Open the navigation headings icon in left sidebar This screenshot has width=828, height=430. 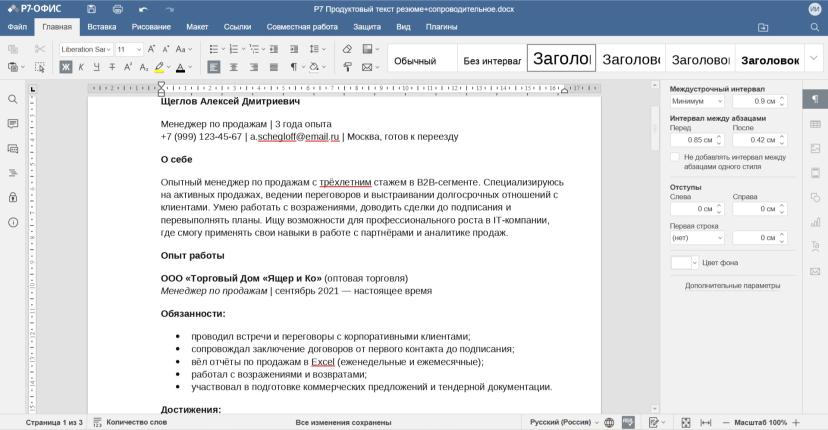(x=13, y=173)
